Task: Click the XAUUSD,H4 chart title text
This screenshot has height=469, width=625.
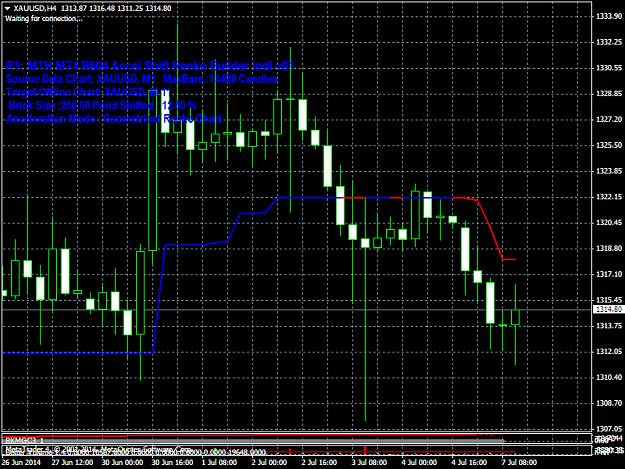Action: pos(35,8)
